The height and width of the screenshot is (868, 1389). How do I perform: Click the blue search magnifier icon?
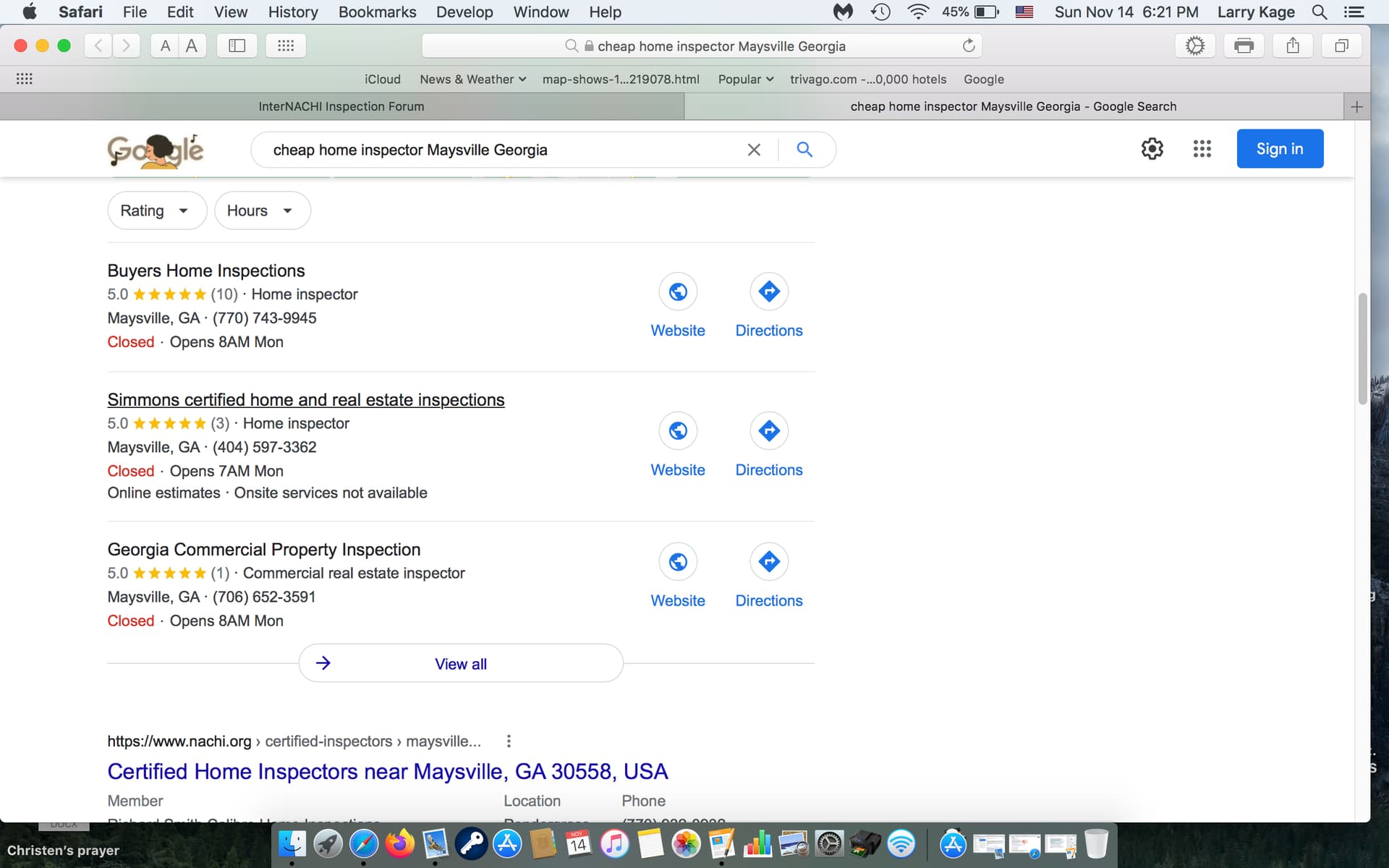coord(804,150)
